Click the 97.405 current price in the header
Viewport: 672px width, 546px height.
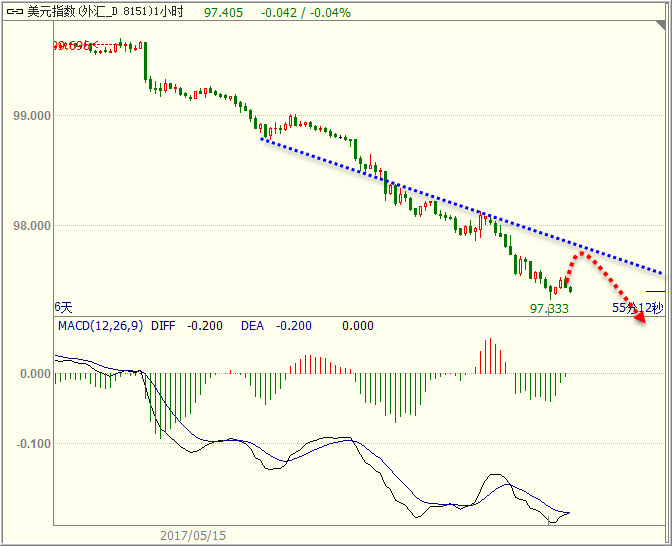[x=223, y=10]
